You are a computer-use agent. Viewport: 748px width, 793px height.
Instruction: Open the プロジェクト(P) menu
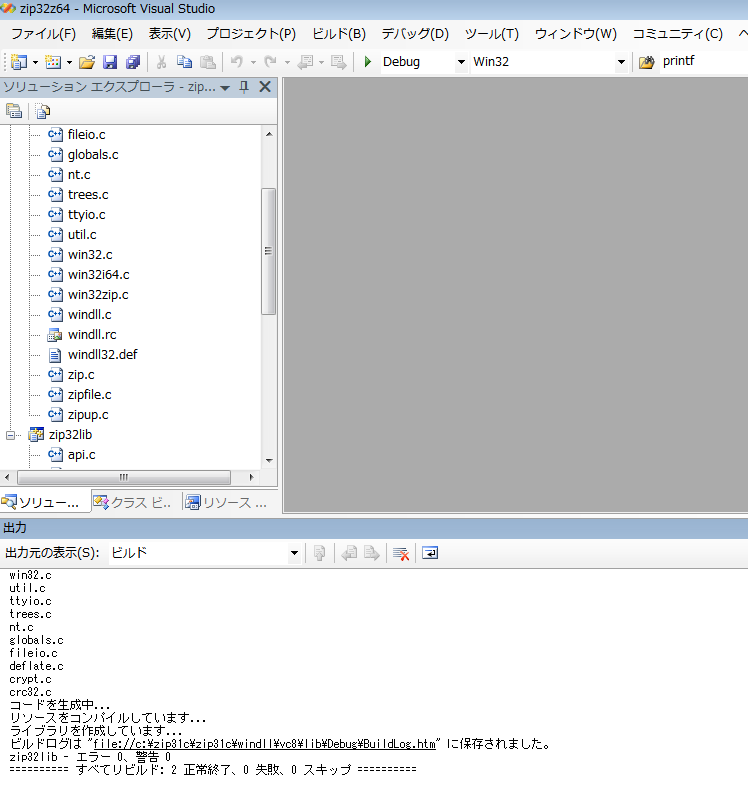pos(251,34)
